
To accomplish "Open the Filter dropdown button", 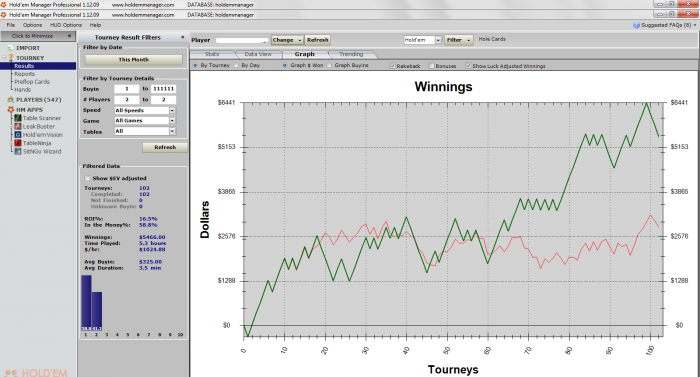I will coord(458,40).
